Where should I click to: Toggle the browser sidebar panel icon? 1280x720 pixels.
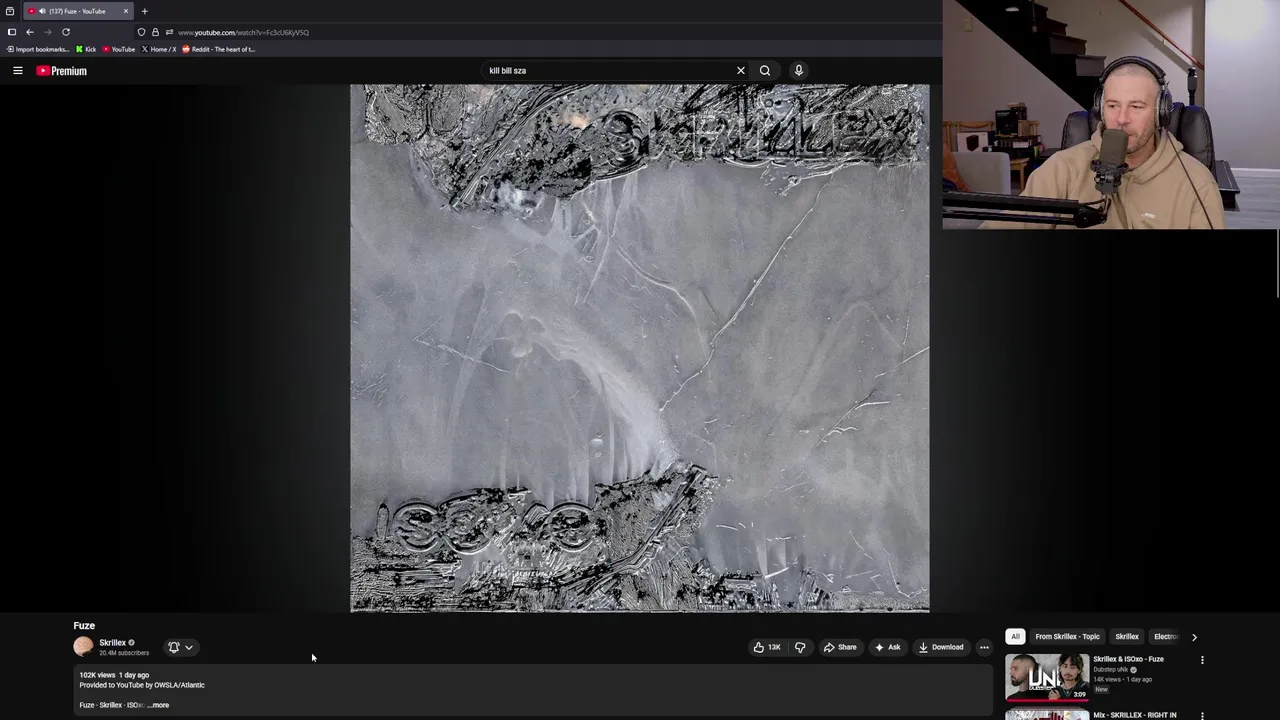tap(11, 32)
